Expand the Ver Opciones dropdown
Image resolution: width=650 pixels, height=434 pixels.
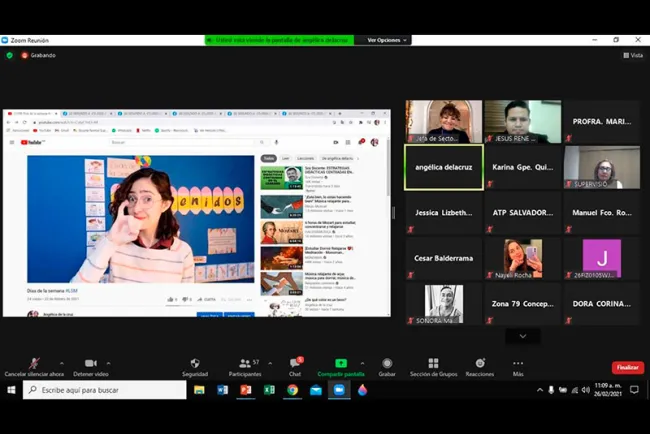click(387, 40)
